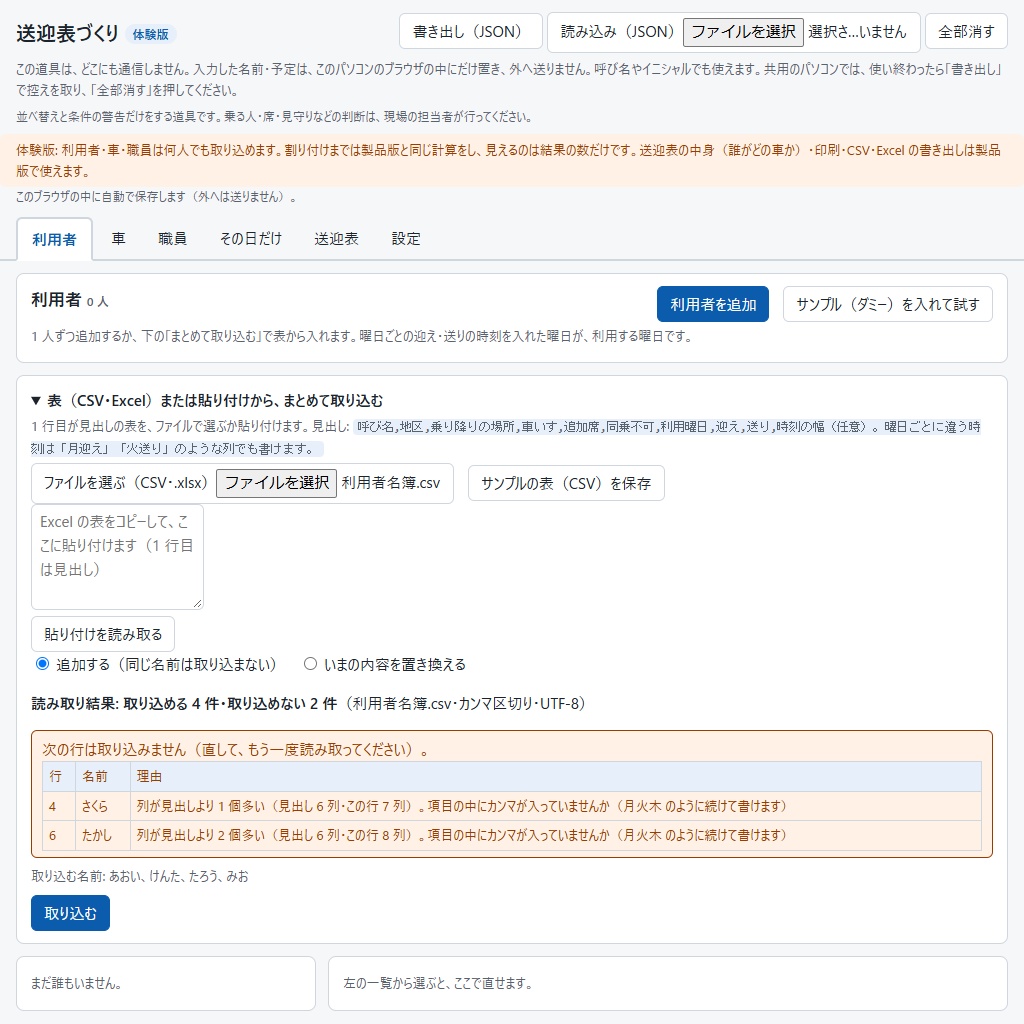
Task: Click the header-columns hint starting 呼び名,地区
Action: 505,438
